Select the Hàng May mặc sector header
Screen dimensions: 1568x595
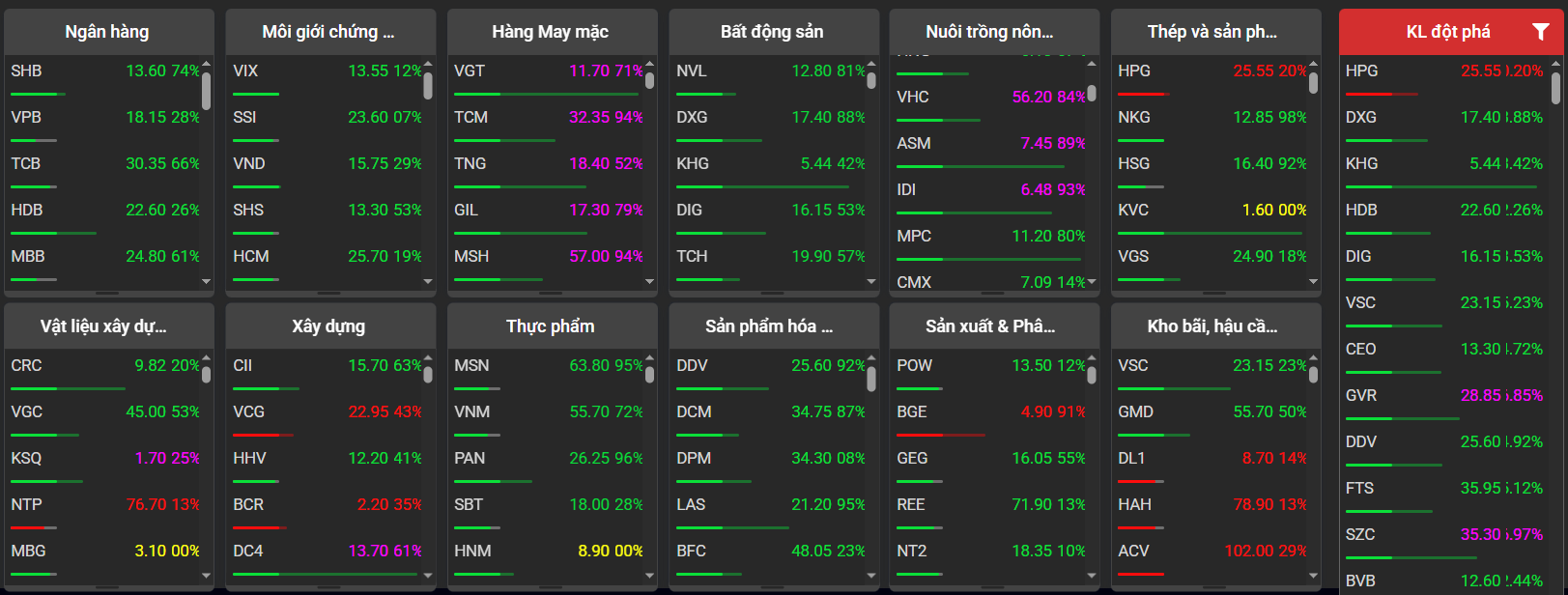[x=551, y=32]
